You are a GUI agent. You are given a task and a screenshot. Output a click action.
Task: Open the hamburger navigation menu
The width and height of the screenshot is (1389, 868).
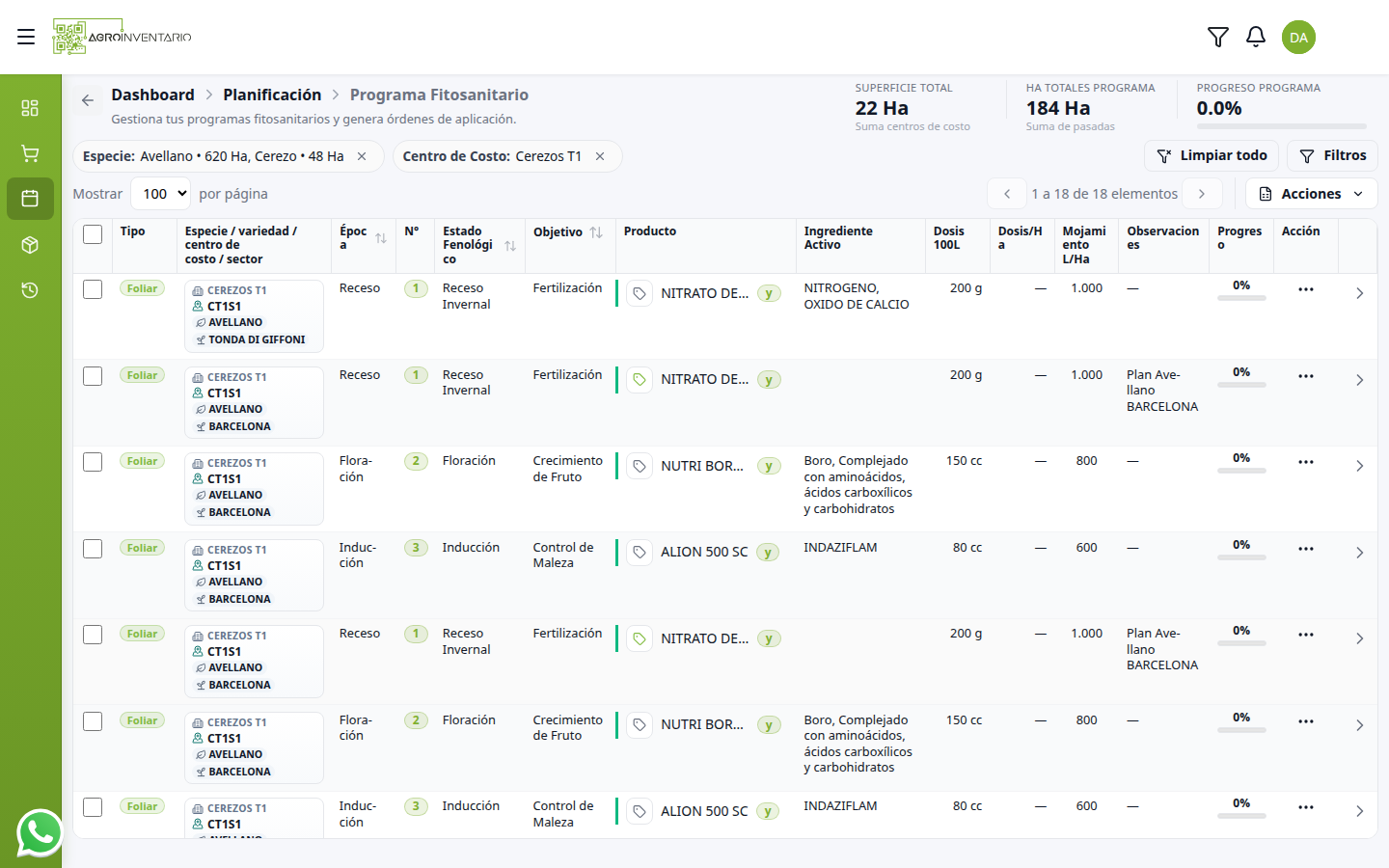26,37
